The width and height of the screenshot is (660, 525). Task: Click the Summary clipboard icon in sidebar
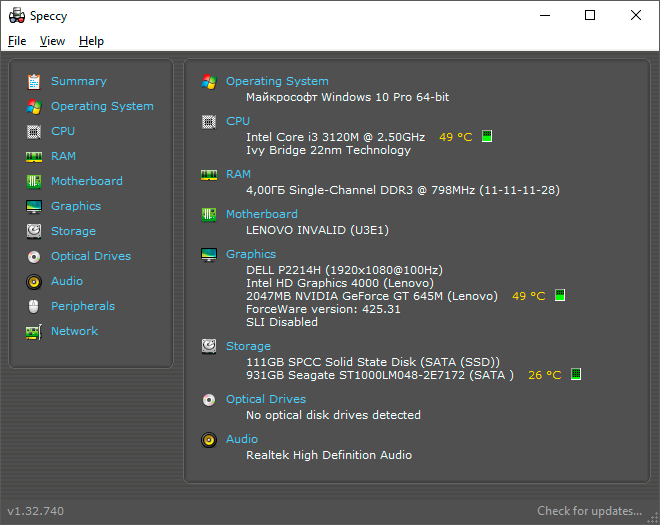pos(34,82)
